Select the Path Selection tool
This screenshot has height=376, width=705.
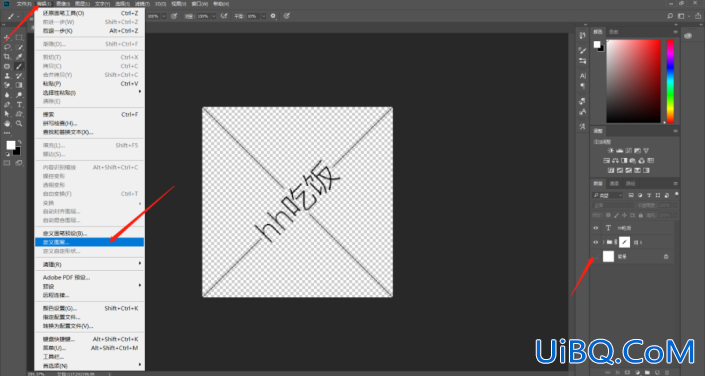(x=7, y=114)
